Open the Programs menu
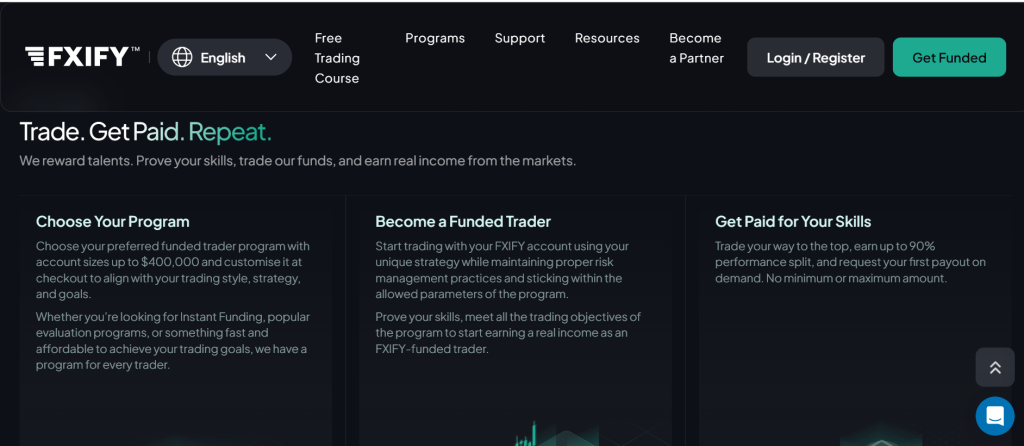This screenshot has width=1024, height=446. 435,38
